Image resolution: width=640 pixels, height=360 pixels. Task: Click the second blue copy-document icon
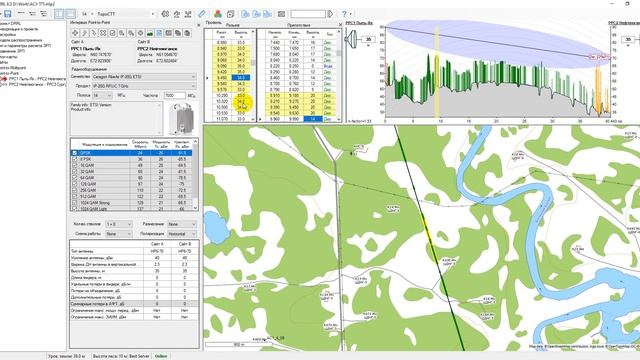[x=256, y=14]
